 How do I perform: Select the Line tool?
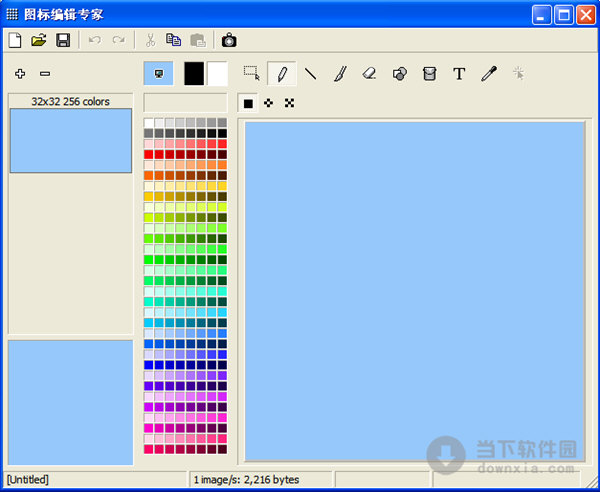pyautogui.click(x=310, y=73)
